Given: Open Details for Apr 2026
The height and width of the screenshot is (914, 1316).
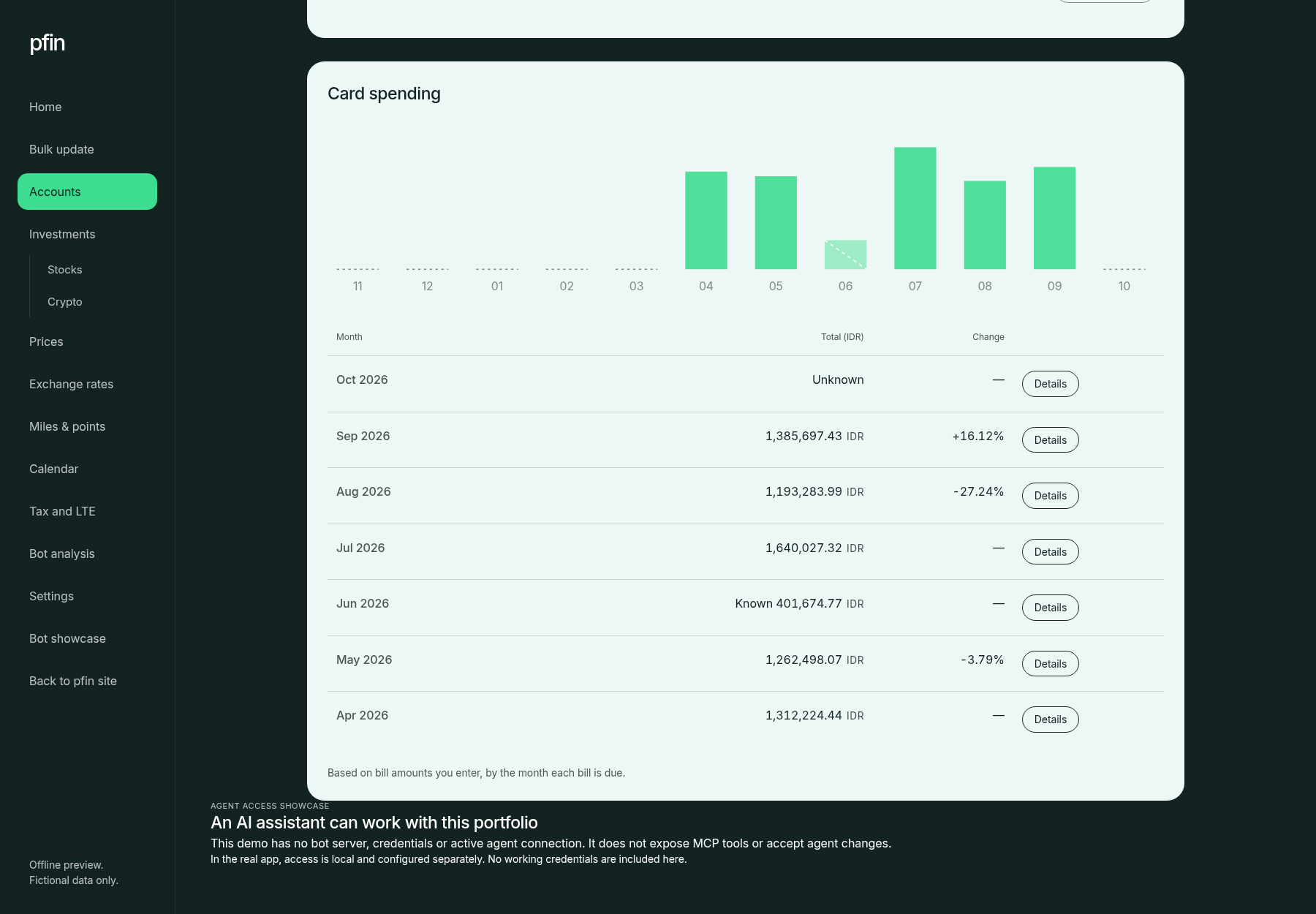Looking at the screenshot, I should pyautogui.click(x=1050, y=720).
